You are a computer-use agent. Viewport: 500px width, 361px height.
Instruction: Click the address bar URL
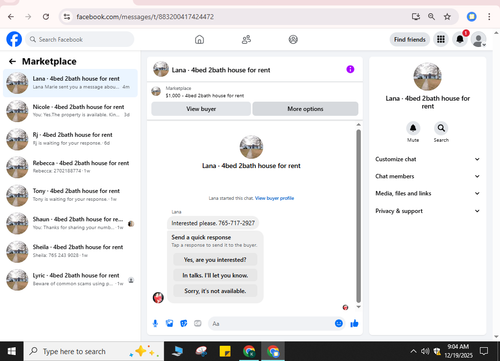pyautogui.click(x=145, y=17)
